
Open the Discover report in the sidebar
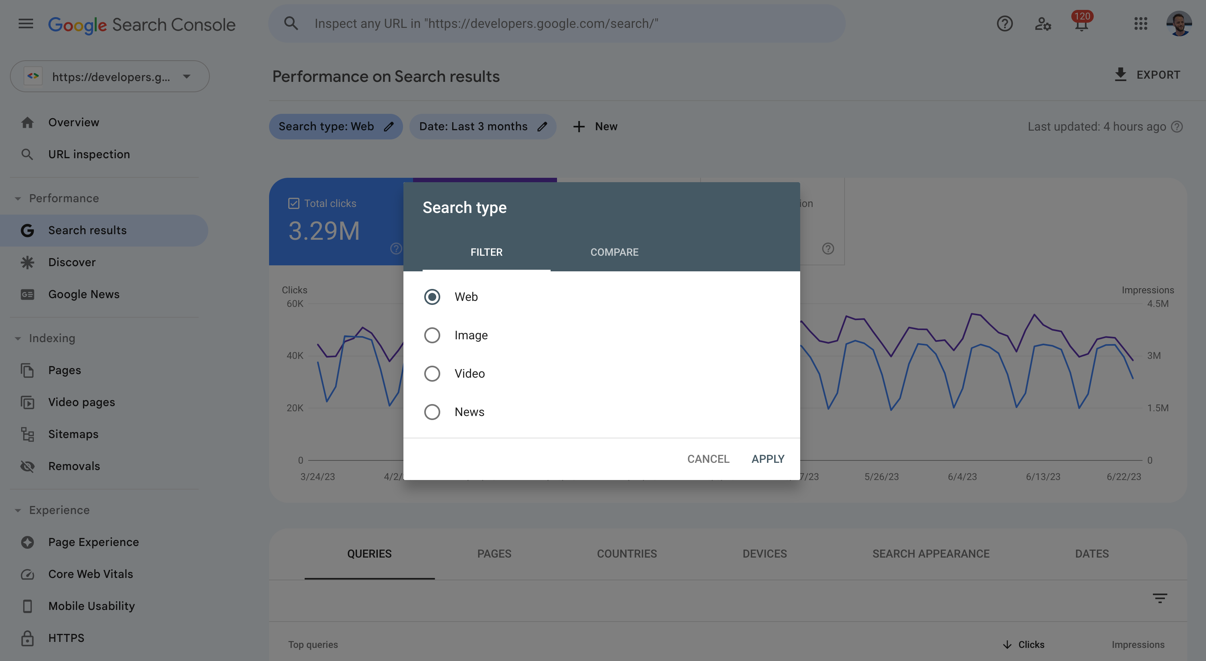point(72,261)
